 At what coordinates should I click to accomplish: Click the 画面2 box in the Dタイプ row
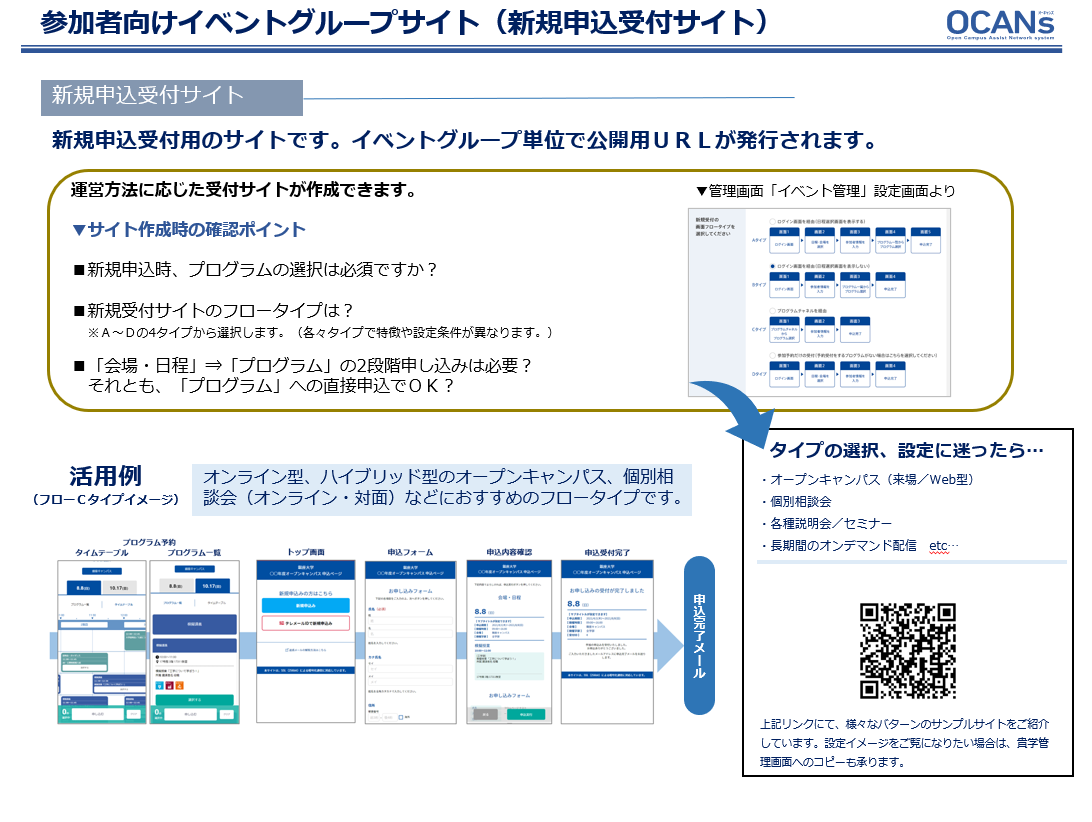click(820, 374)
